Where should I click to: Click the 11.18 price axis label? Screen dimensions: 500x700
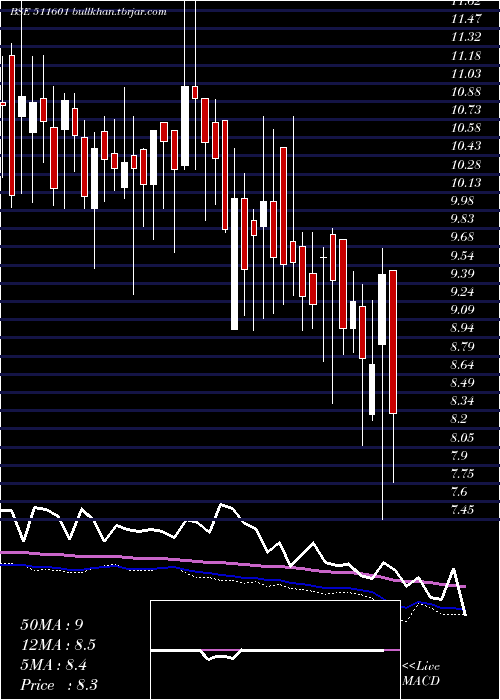tap(466, 56)
